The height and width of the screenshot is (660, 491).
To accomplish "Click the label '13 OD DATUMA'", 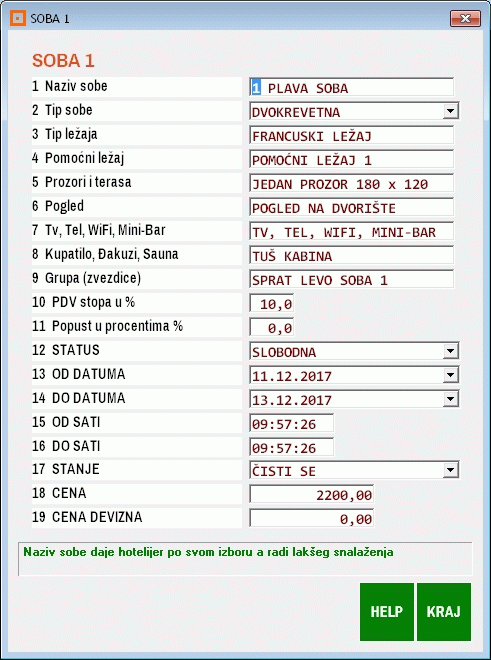I will tap(79, 374).
